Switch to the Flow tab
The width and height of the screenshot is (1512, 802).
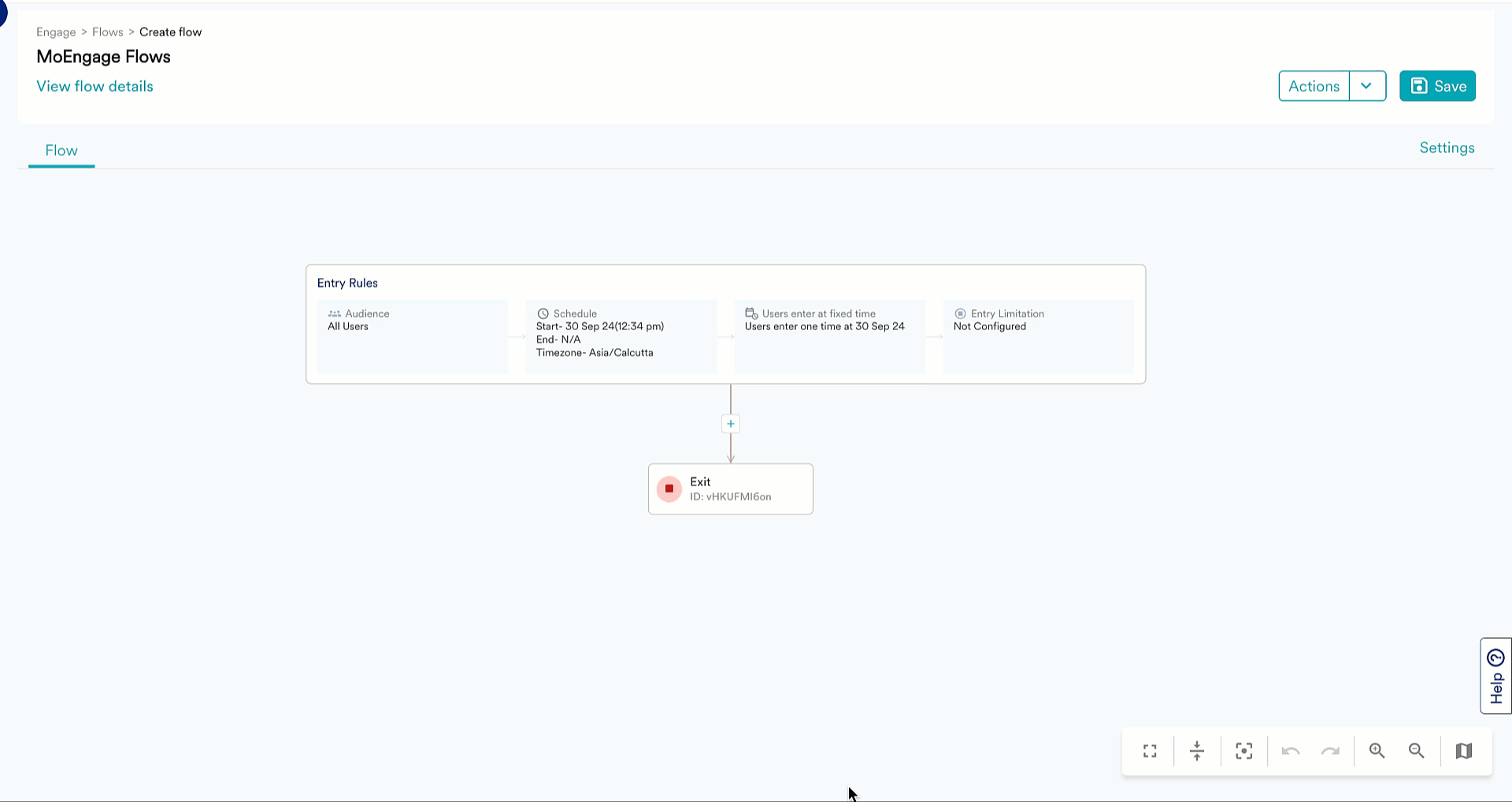click(61, 150)
